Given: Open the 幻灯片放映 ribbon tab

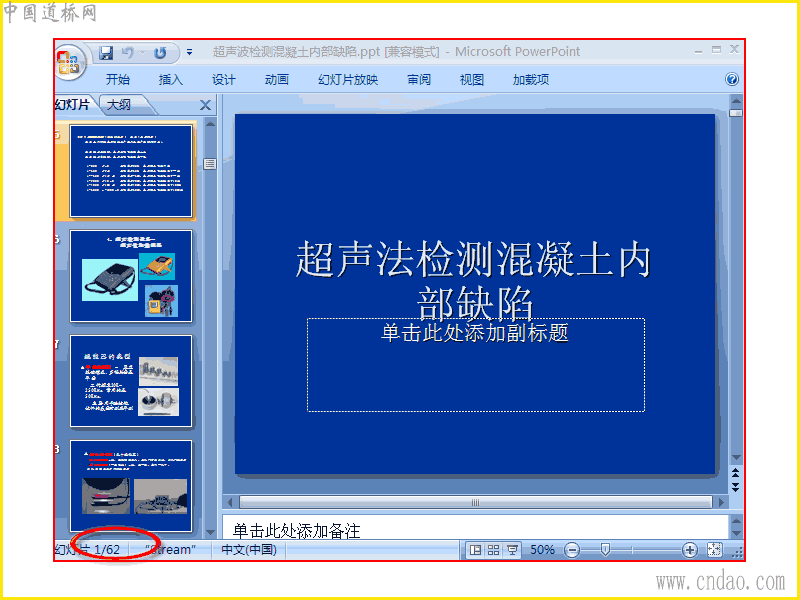Looking at the screenshot, I should 348,80.
